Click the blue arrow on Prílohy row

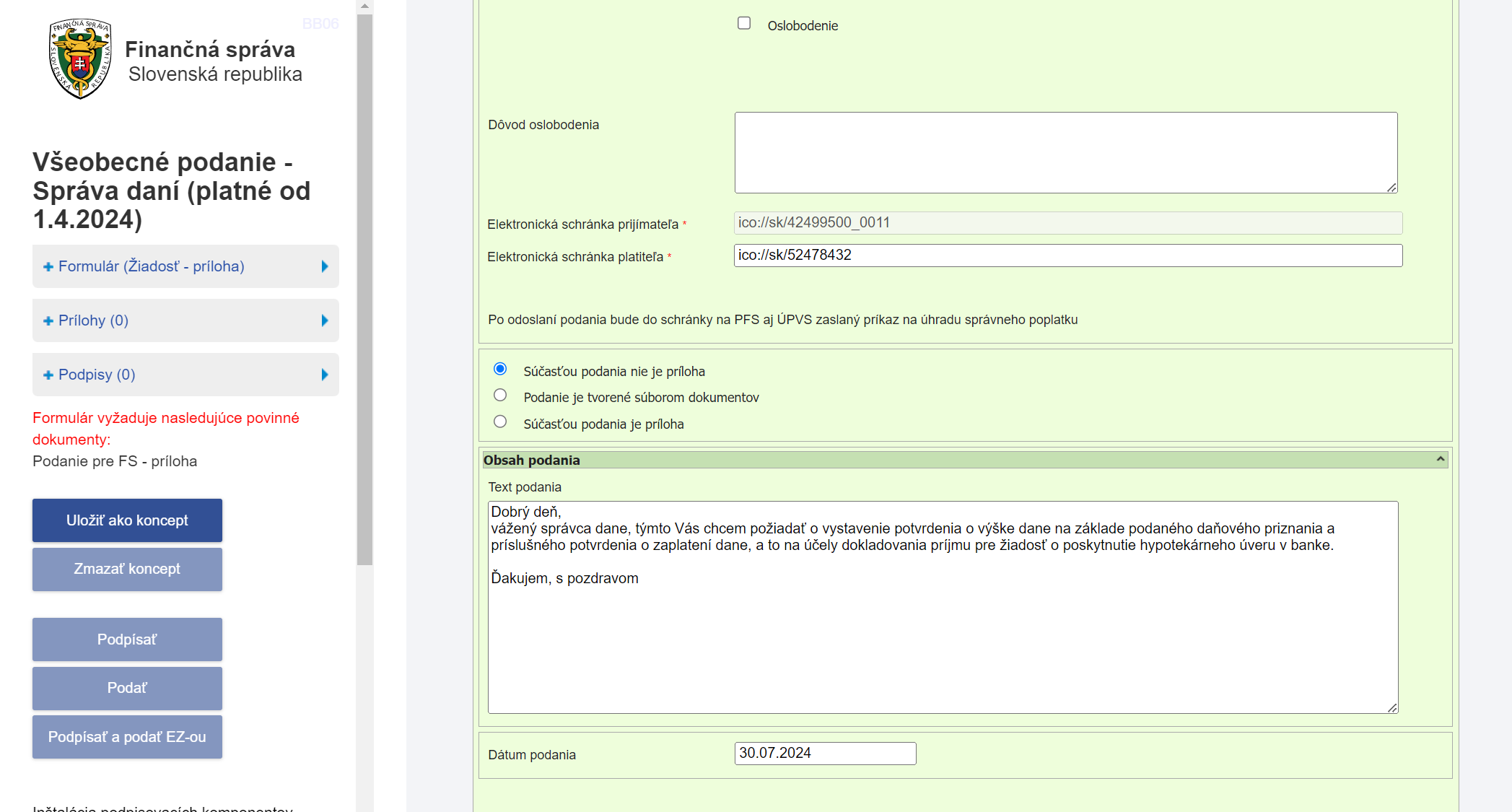[325, 320]
